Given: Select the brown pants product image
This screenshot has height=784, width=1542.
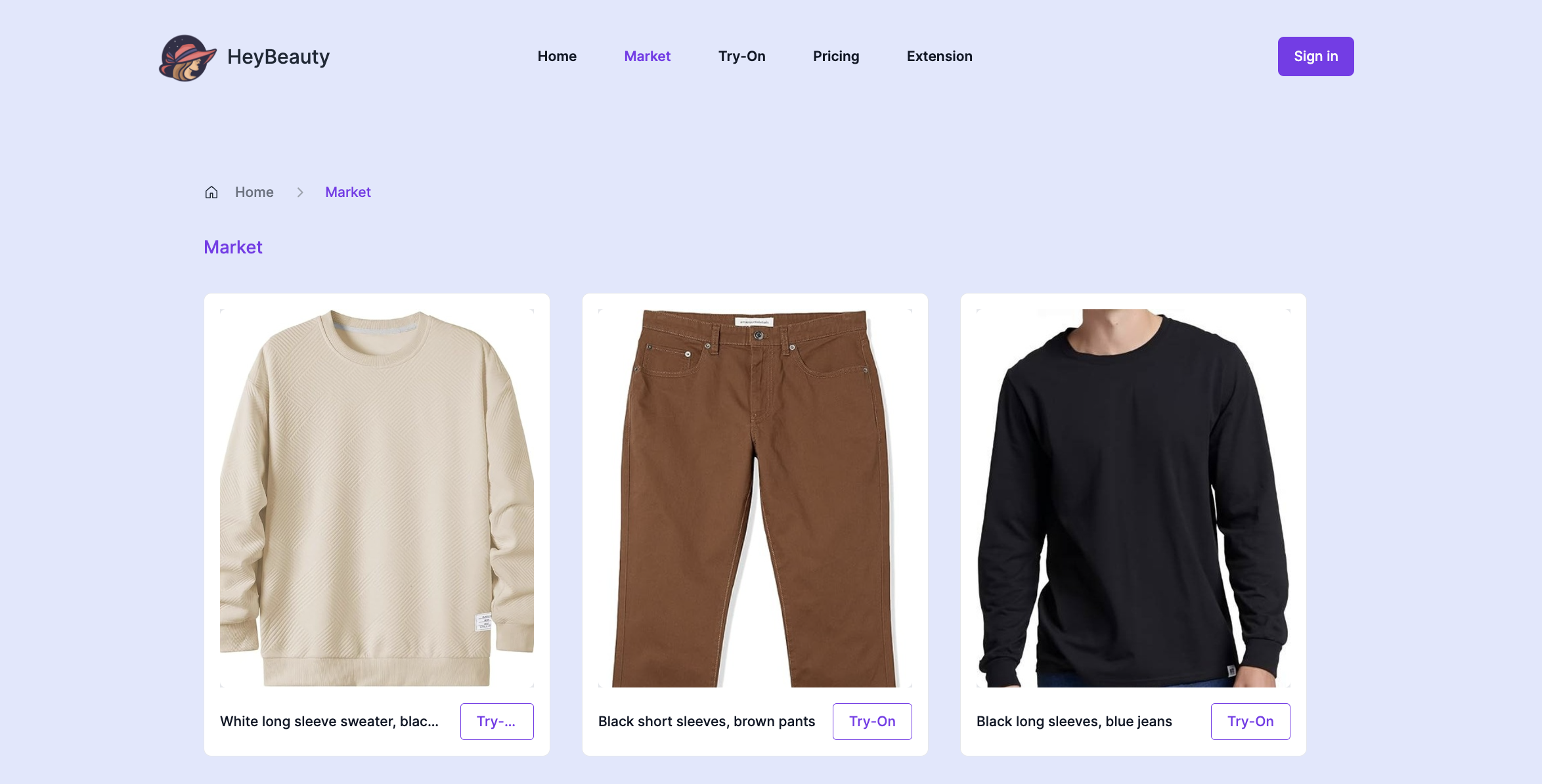Looking at the screenshot, I should 755,498.
